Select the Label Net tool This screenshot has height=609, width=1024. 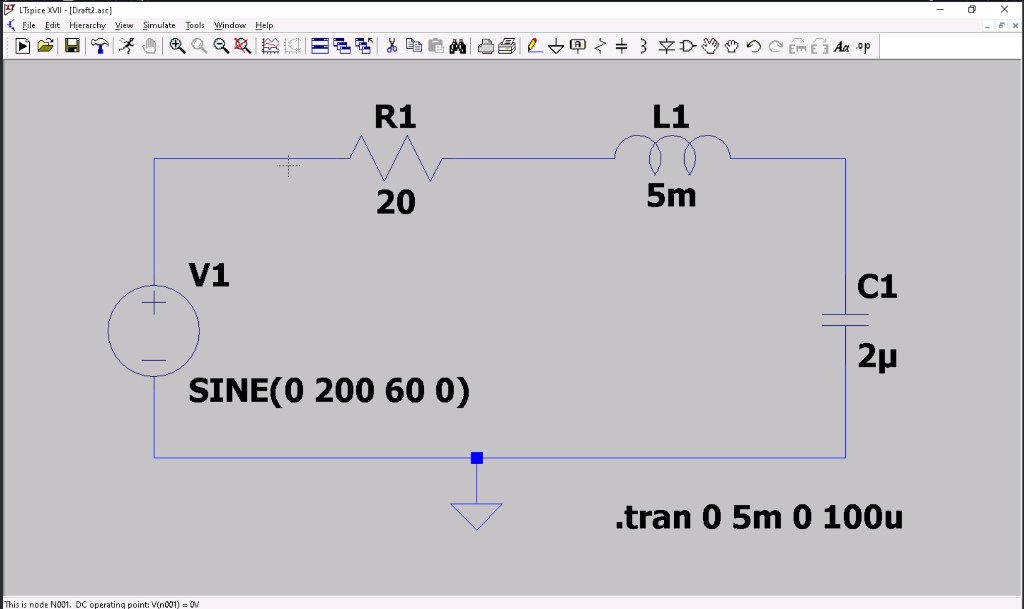[579, 45]
